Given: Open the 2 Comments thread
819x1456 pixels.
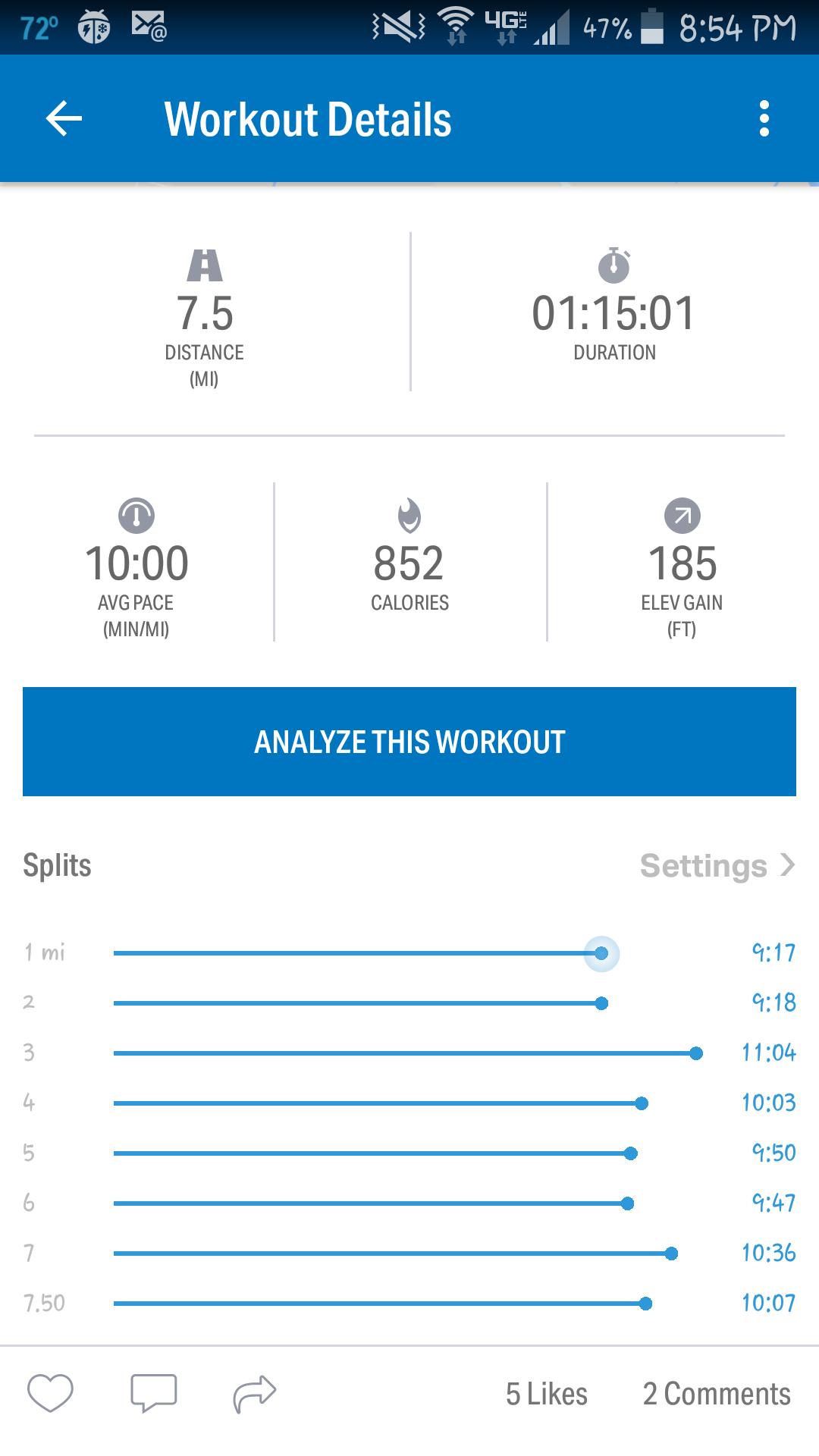Looking at the screenshot, I should click(717, 1394).
